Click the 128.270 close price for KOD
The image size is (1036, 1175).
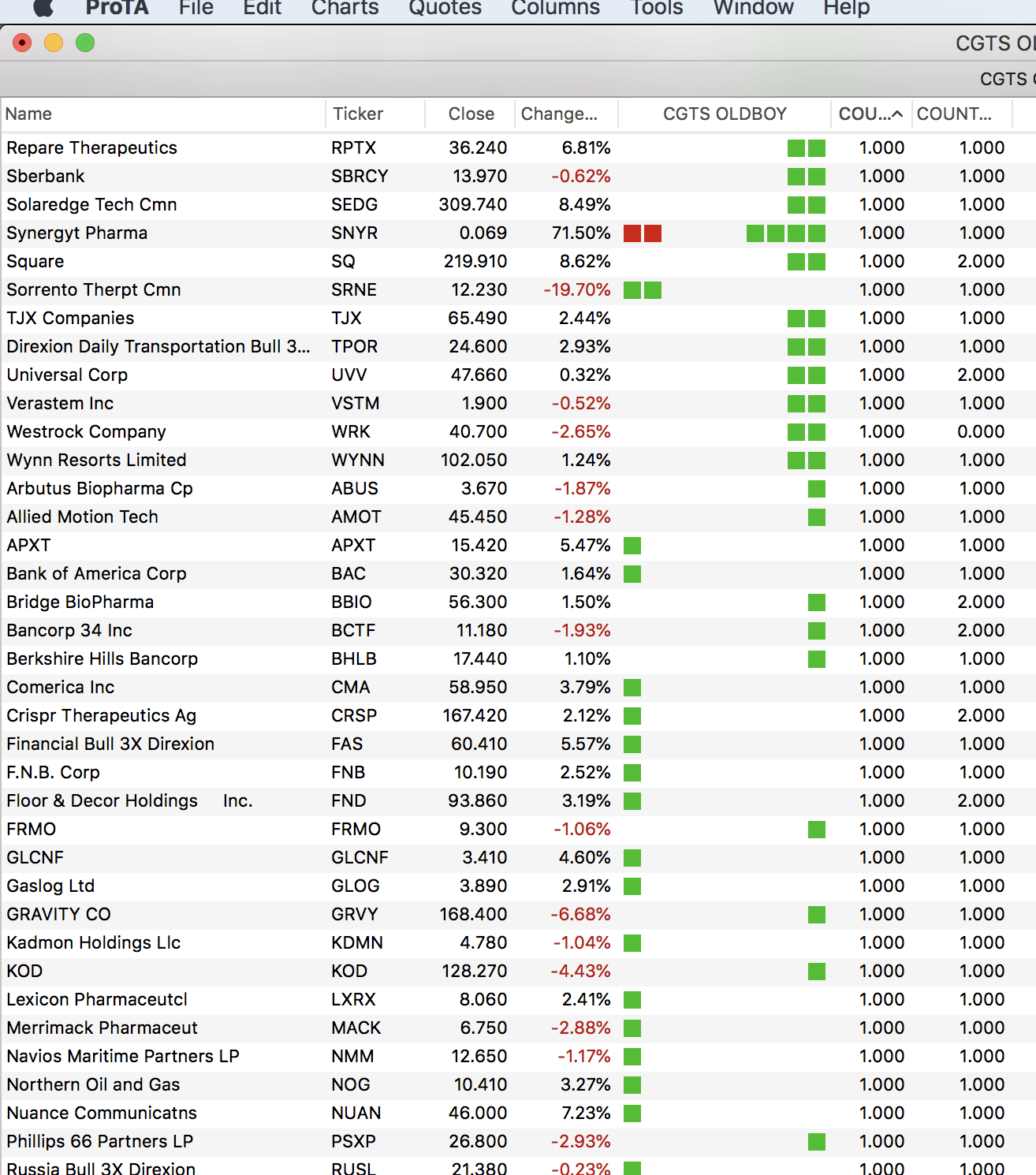(475, 972)
